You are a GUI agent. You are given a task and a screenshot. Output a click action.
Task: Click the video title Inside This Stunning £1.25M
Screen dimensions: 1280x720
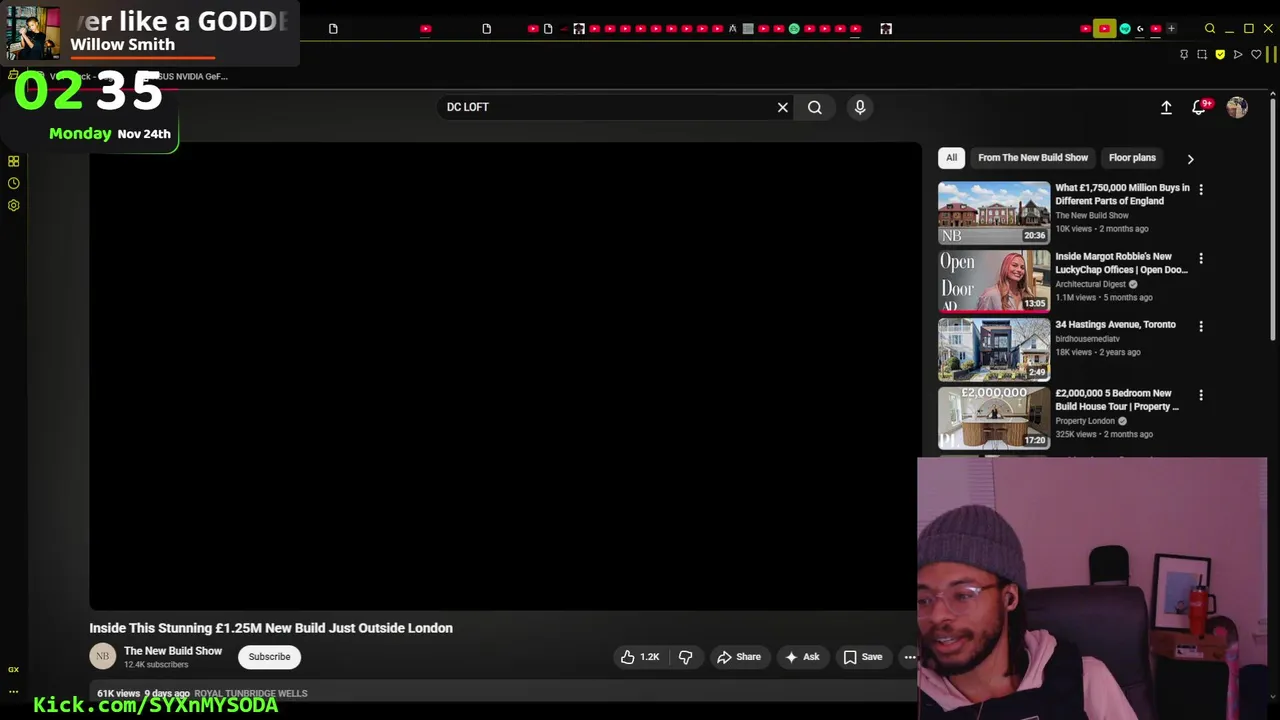pyautogui.click(x=271, y=628)
